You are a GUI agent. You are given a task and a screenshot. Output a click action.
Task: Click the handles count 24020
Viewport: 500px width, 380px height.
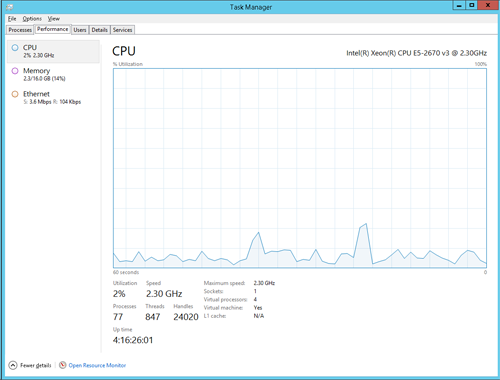[x=186, y=317]
